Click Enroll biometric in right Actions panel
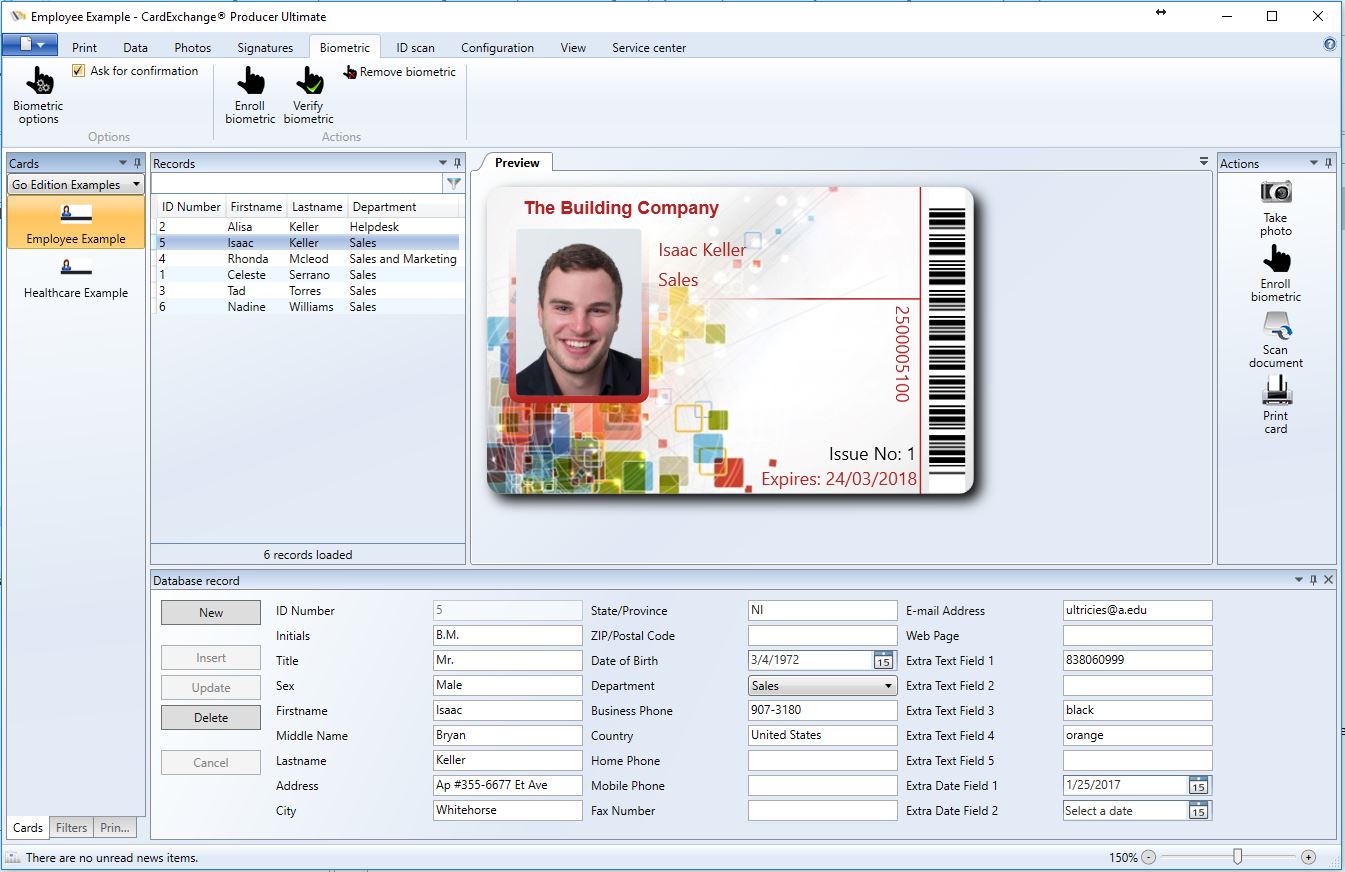 click(1276, 274)
